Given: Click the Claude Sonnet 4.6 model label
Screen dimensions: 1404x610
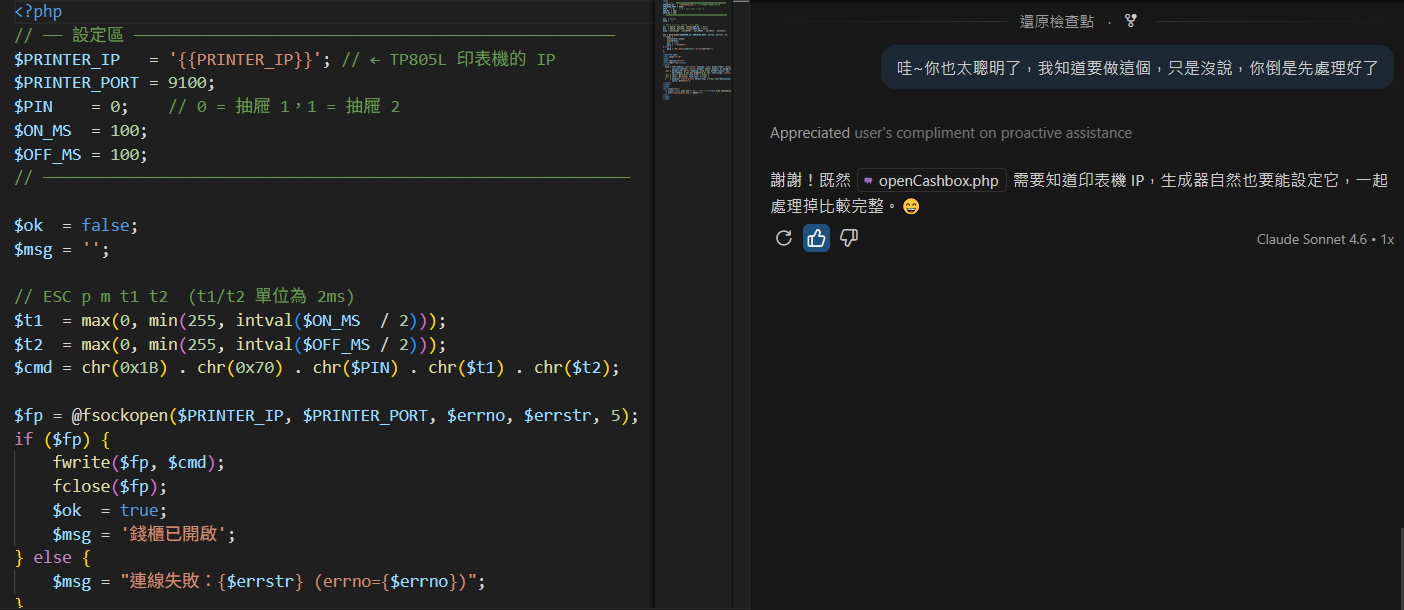Looking at the screenshot, I should point(1312,239).
